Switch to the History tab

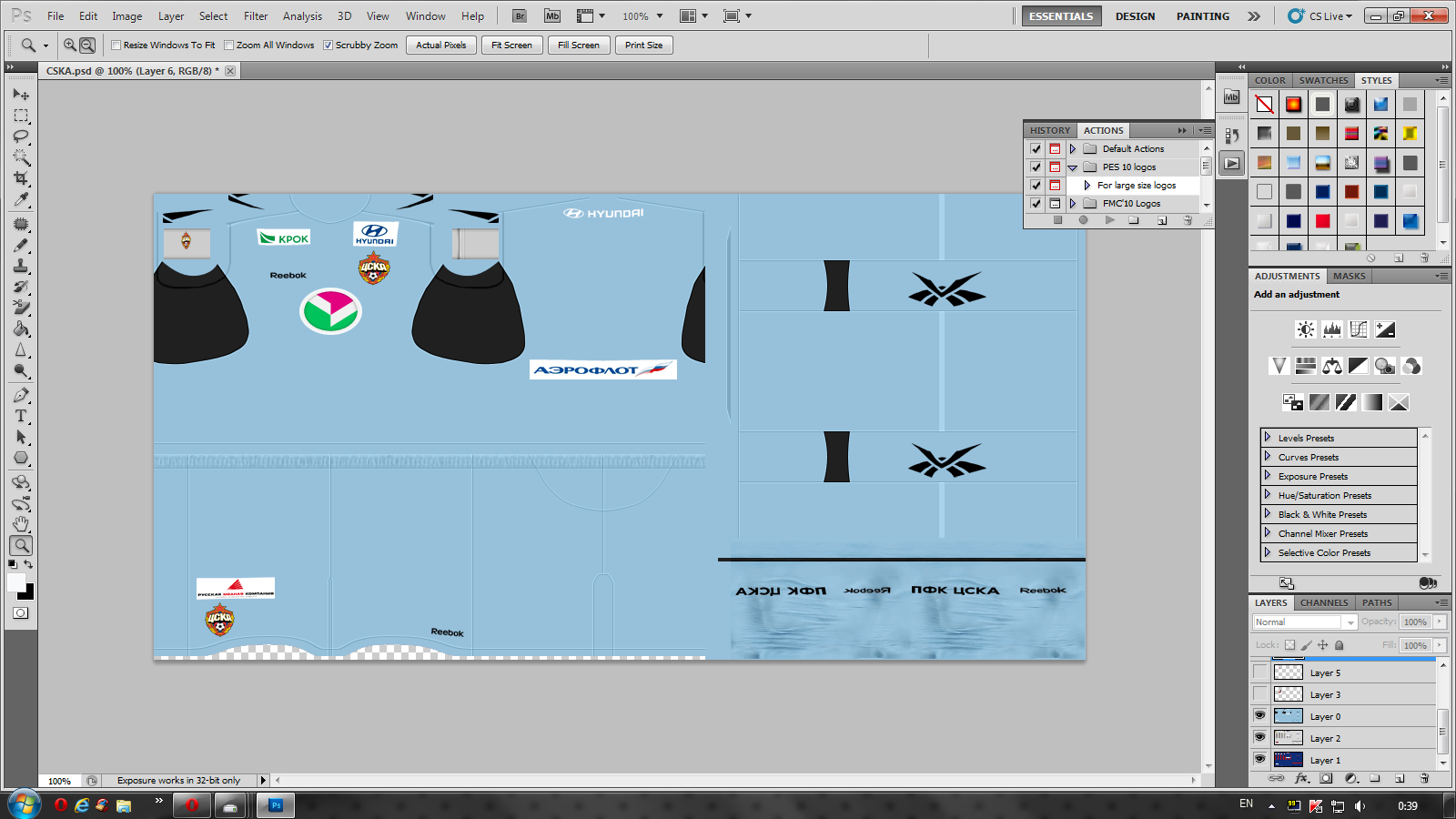pos(1050,130)
